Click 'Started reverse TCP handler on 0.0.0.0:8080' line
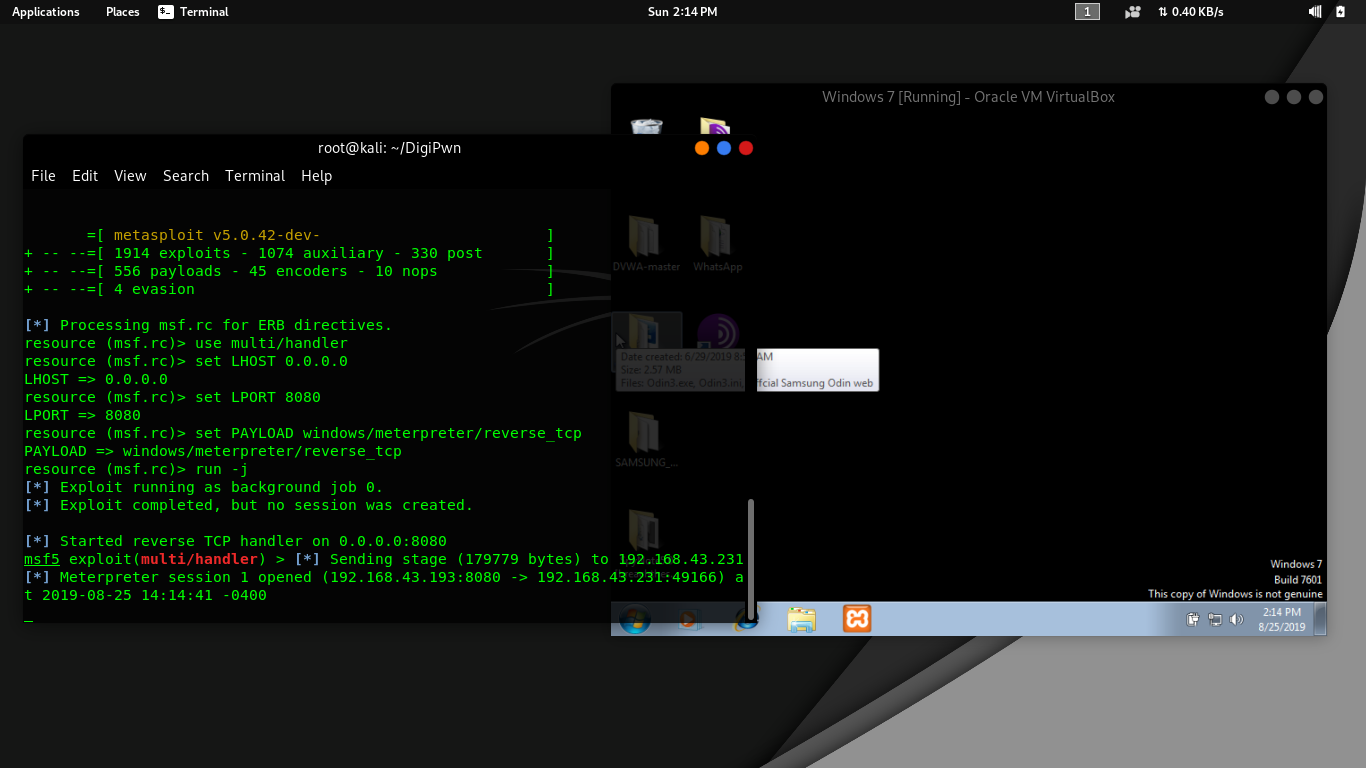This screenshot has width=1366, height=768. (x=235, y=542)
